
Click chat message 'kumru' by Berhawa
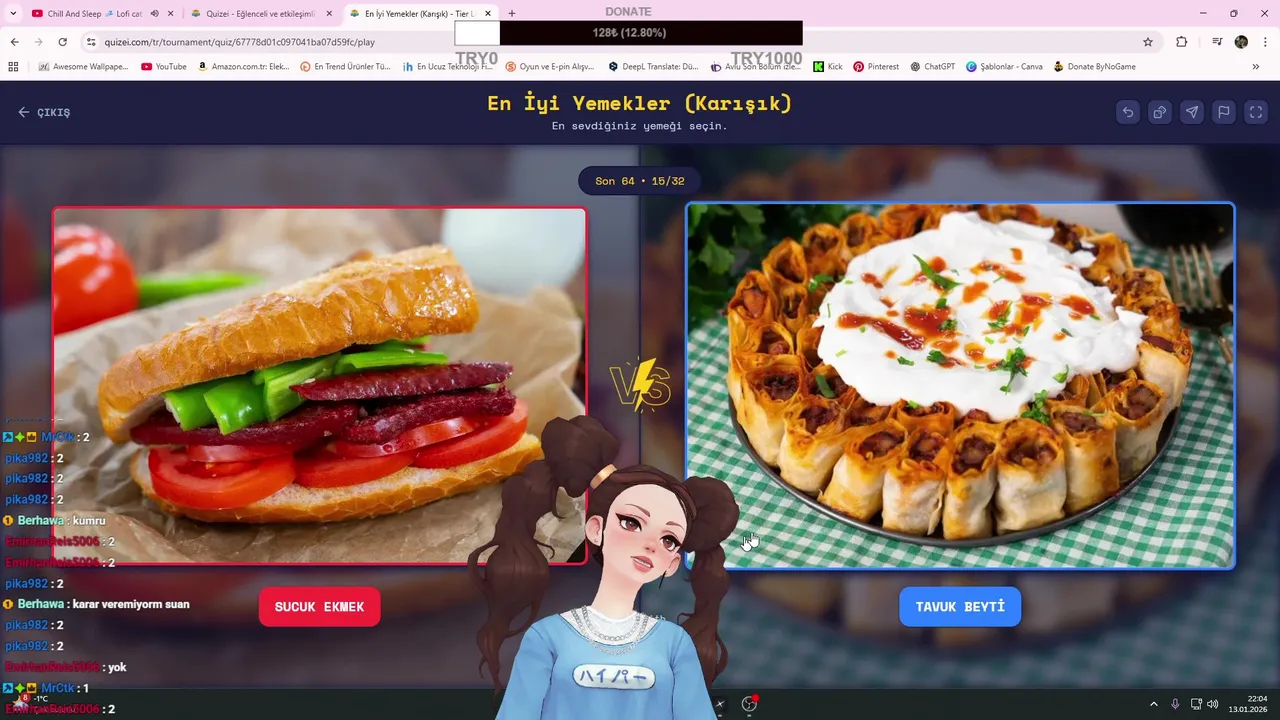(x=89, y=521)
